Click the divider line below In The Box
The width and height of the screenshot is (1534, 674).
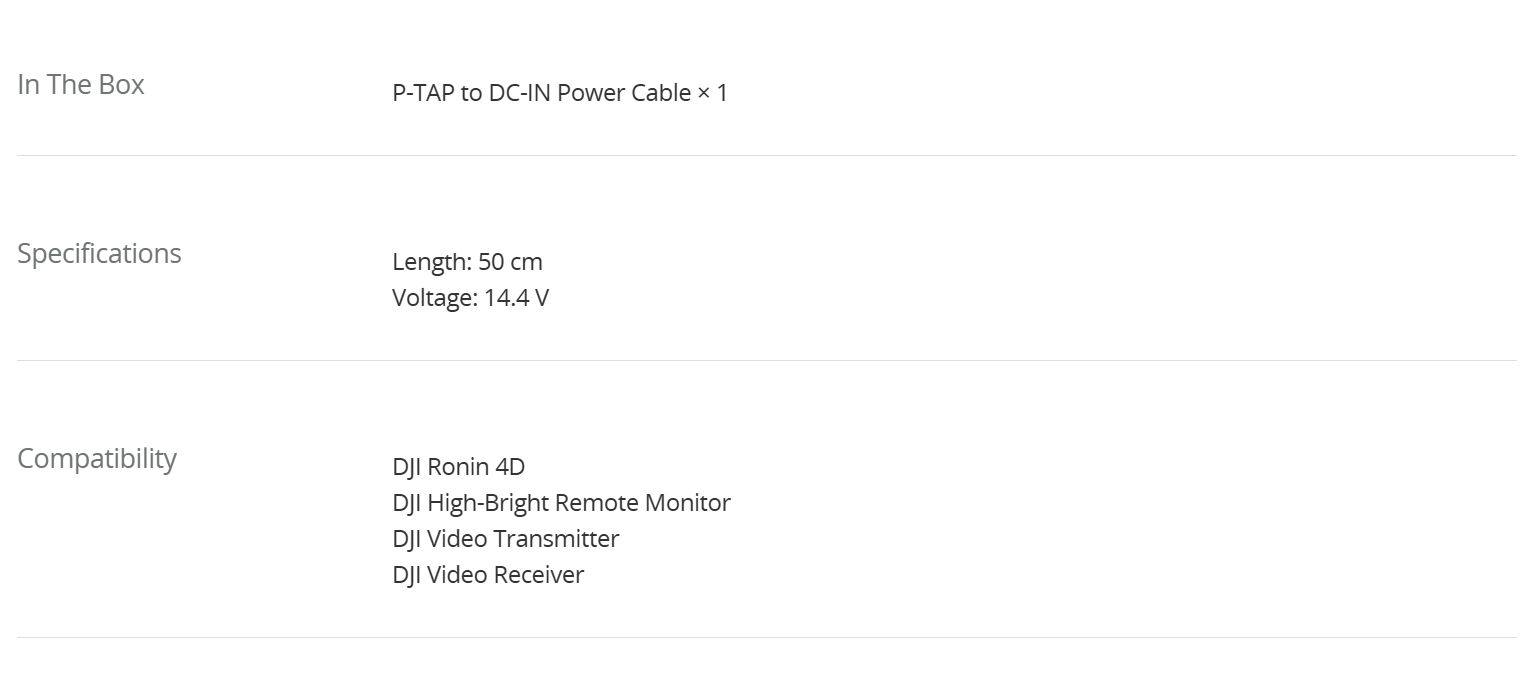point(767,155)
